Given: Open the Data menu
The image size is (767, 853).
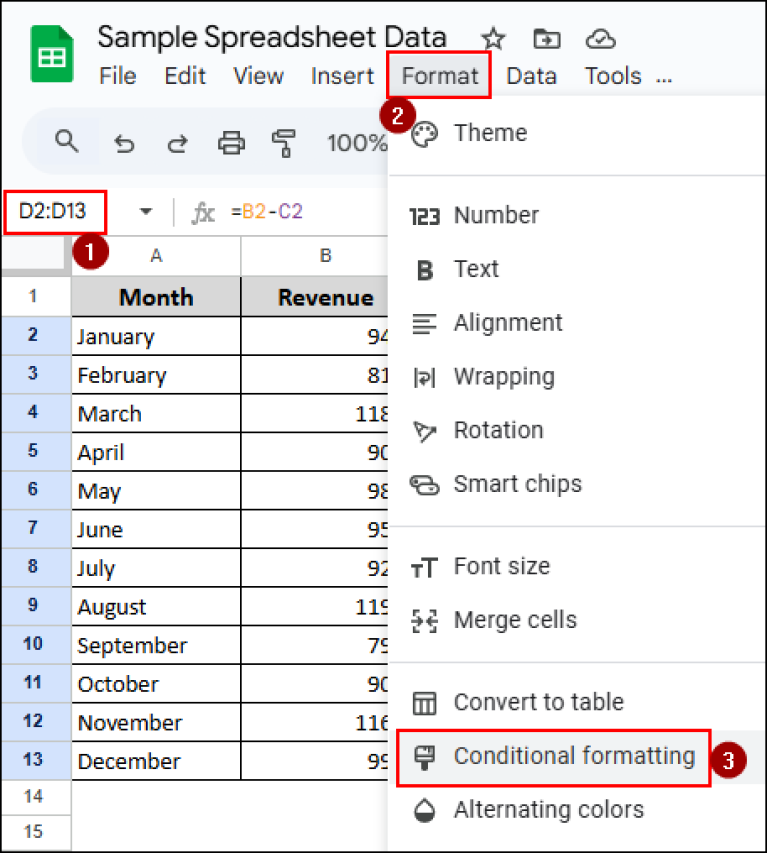Looking at the screenshot, I should click(x=532, y=76).
